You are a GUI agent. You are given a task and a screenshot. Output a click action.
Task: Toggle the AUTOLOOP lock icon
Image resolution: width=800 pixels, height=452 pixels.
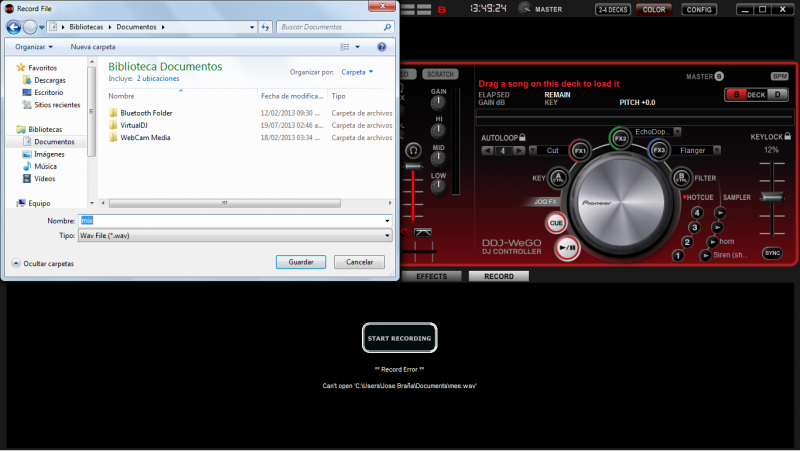(x=522, y=137)
